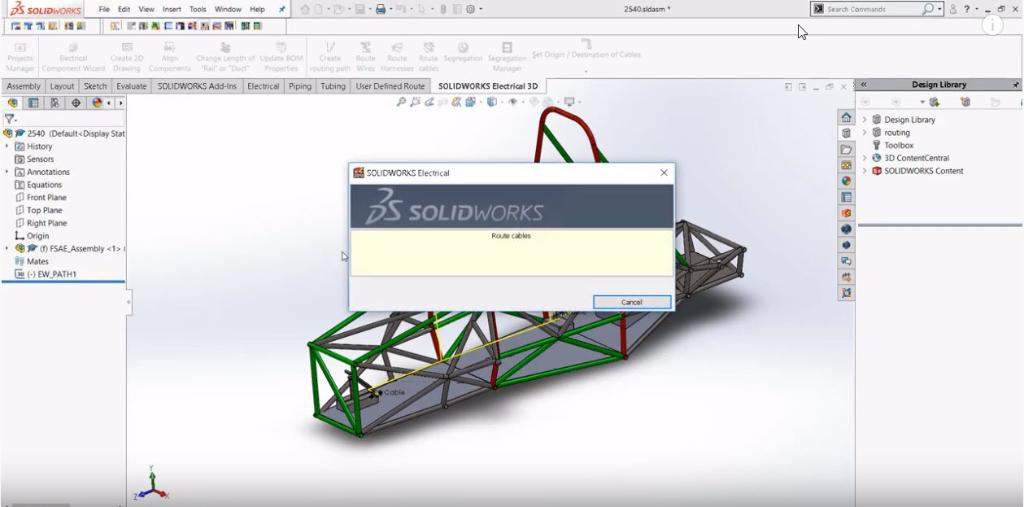Expand the Annotations tree node

click(7, 172)
